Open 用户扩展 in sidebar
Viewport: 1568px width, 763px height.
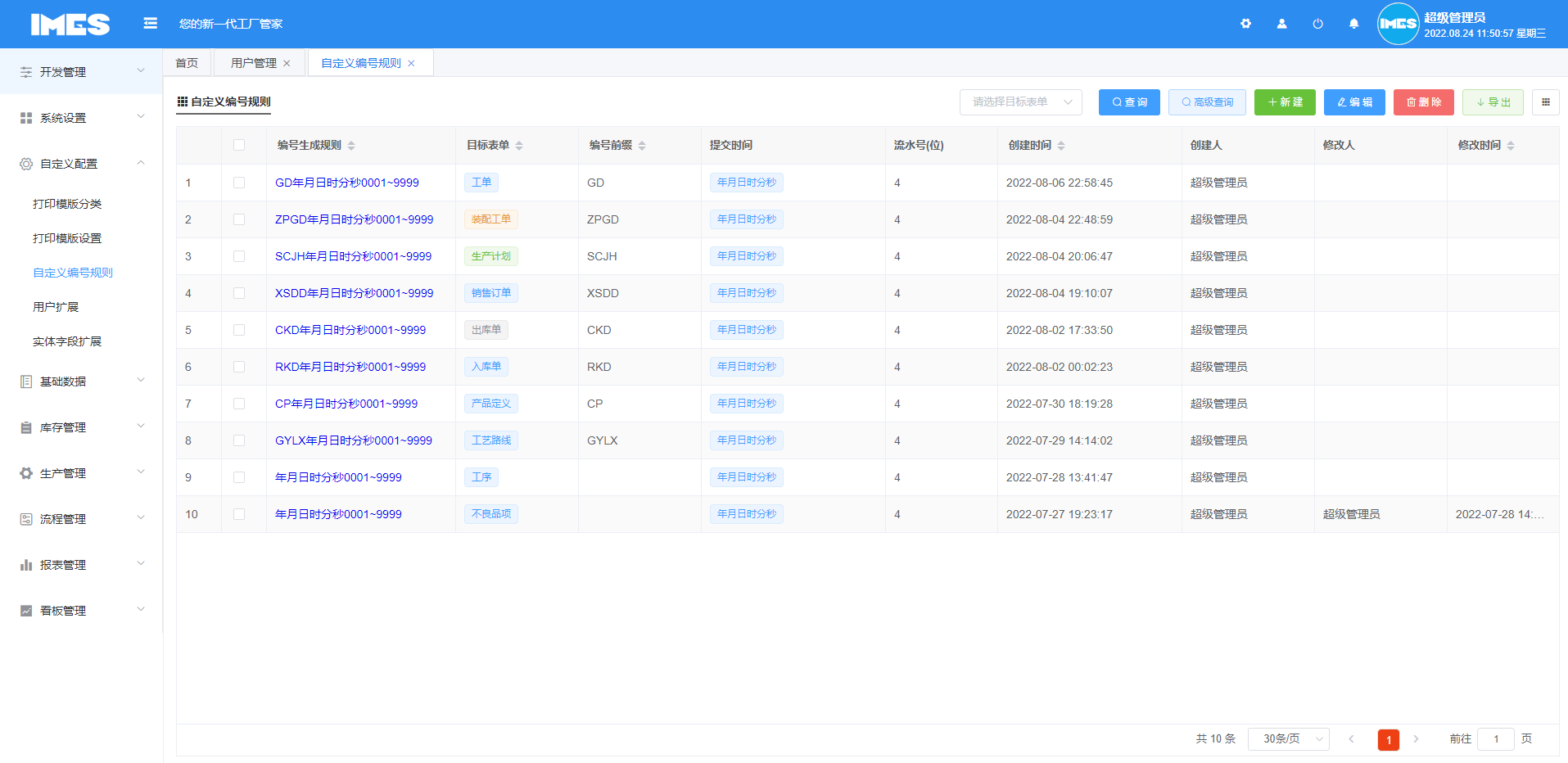(56, 307)
